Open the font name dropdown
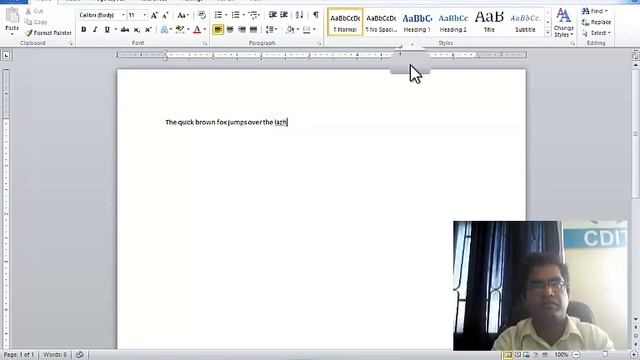The width and height of the screenshot is (640, 360). pyautogui.click(x=123, y=15)
